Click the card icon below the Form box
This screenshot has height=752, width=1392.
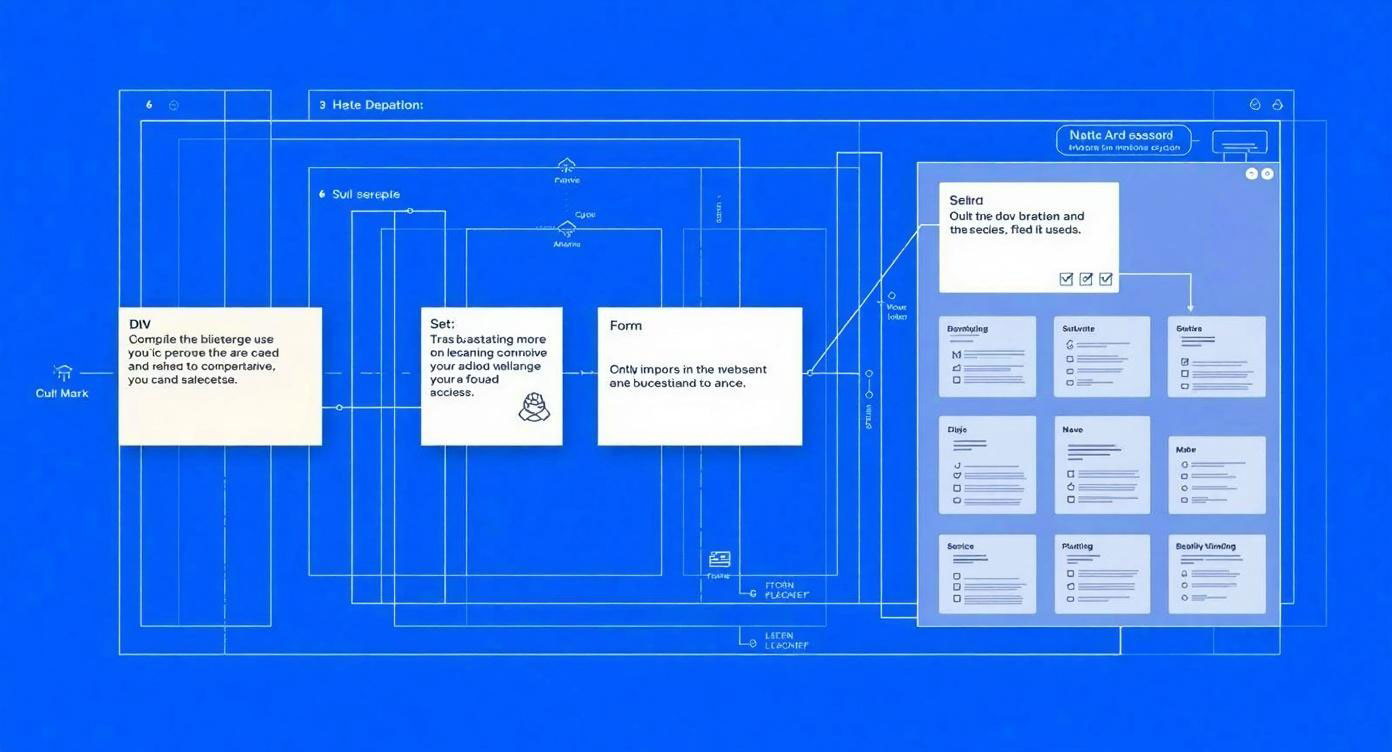pos(719,559)
